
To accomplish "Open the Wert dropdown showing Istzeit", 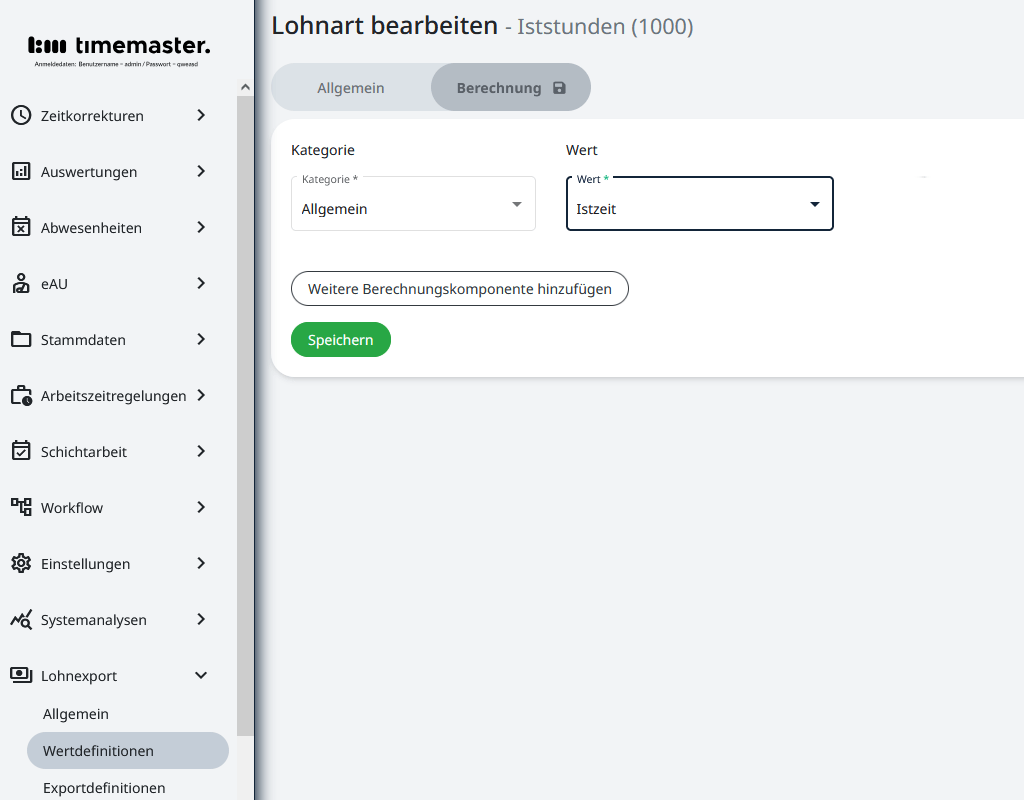I will (x=699, y=204).
